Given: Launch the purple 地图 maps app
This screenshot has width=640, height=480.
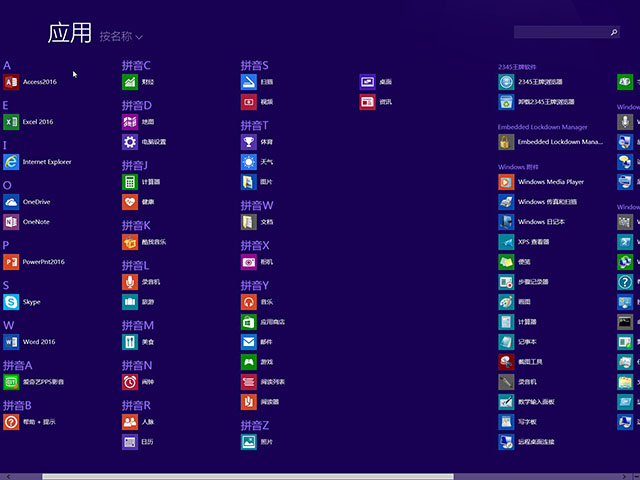Looking at the screenshot, I should [x=138, y=122].
